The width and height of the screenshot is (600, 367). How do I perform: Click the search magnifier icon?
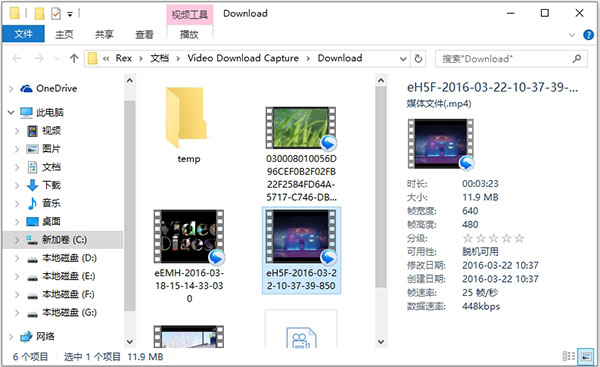point(577,59)
